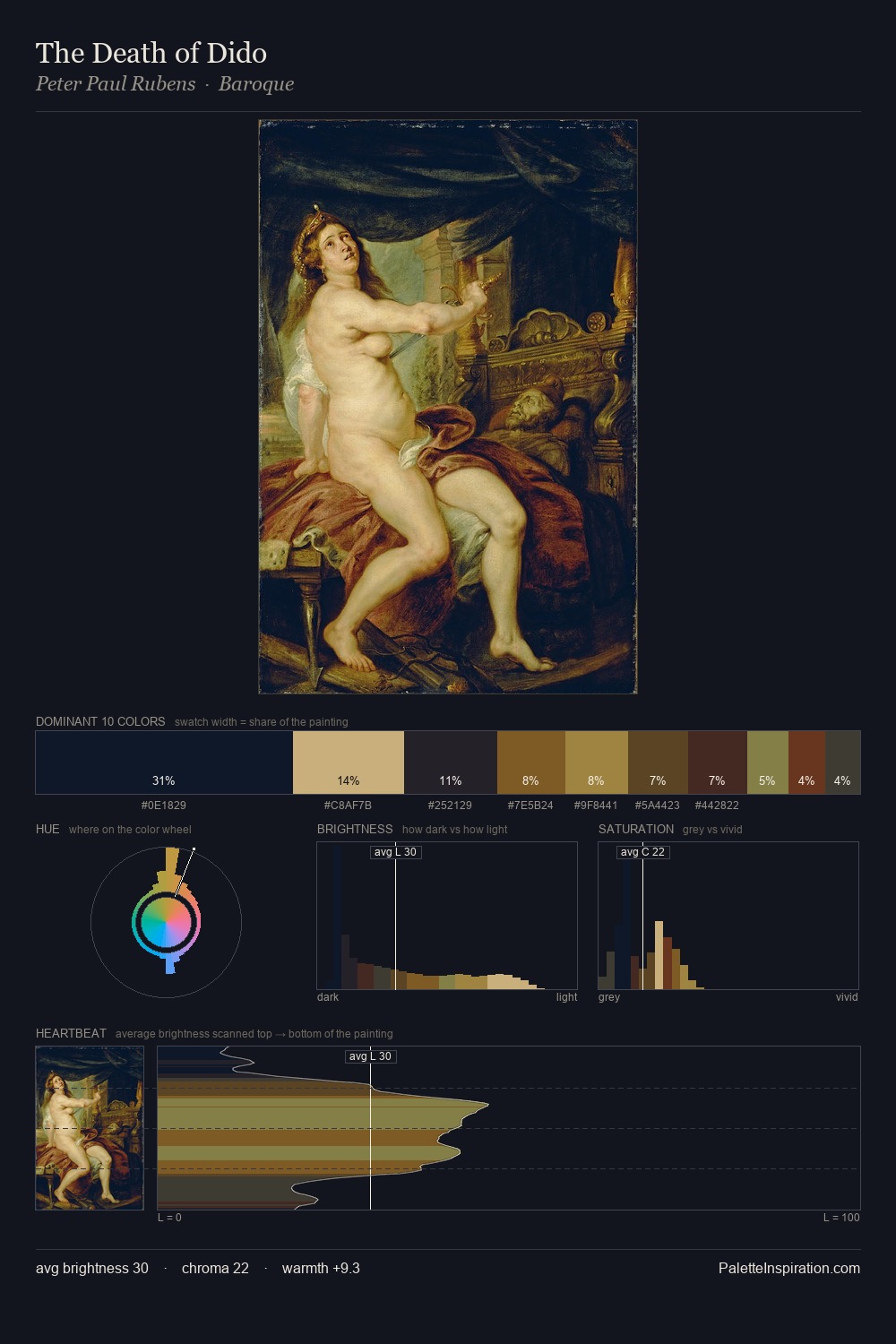Click the Baroque style label
Viewport: 896px width, 1344px height.
[256, 84]
